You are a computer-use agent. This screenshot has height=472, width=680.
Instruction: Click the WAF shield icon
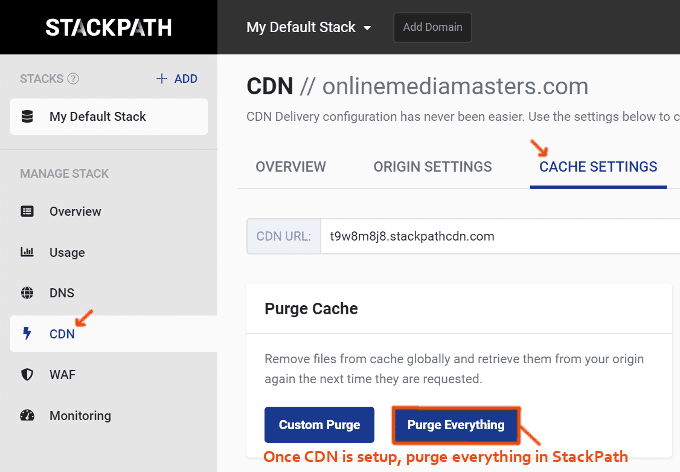(x=27, y=374)
